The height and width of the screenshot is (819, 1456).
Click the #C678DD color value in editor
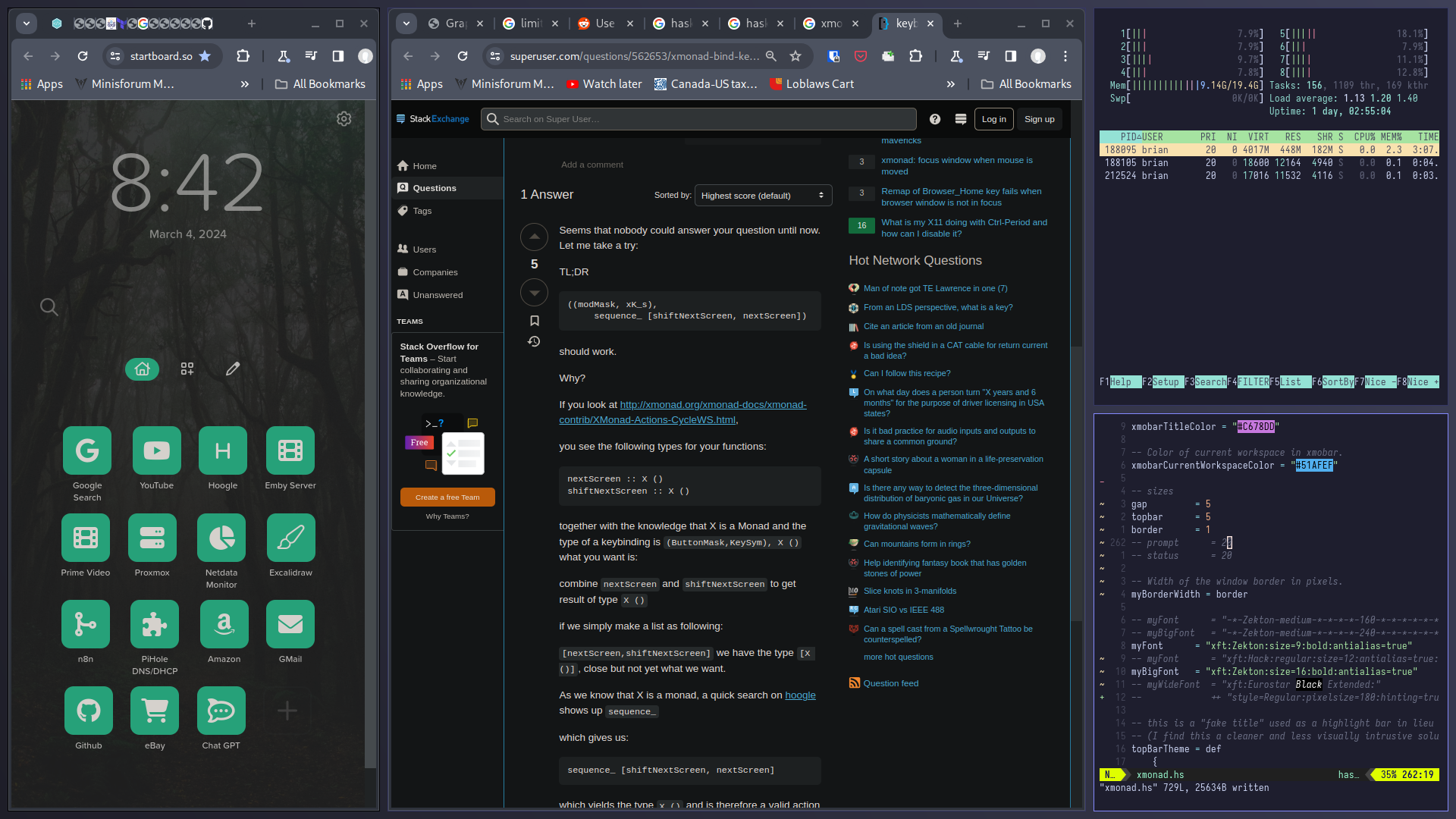click(1256, 427)
